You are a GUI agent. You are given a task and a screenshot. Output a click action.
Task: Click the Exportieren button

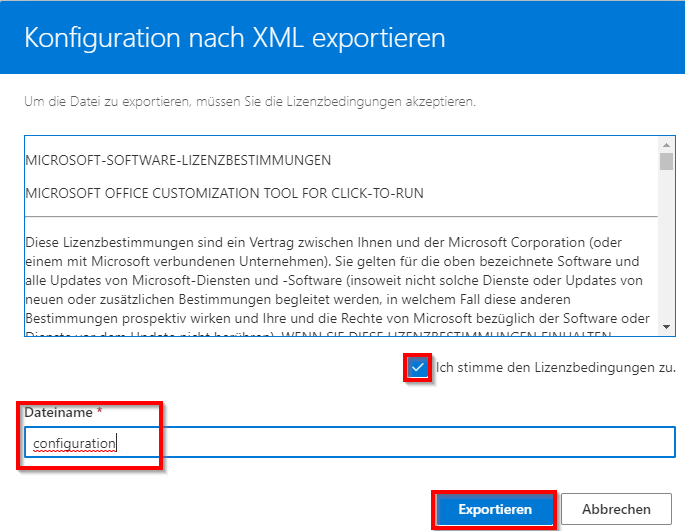click(495, 509)
